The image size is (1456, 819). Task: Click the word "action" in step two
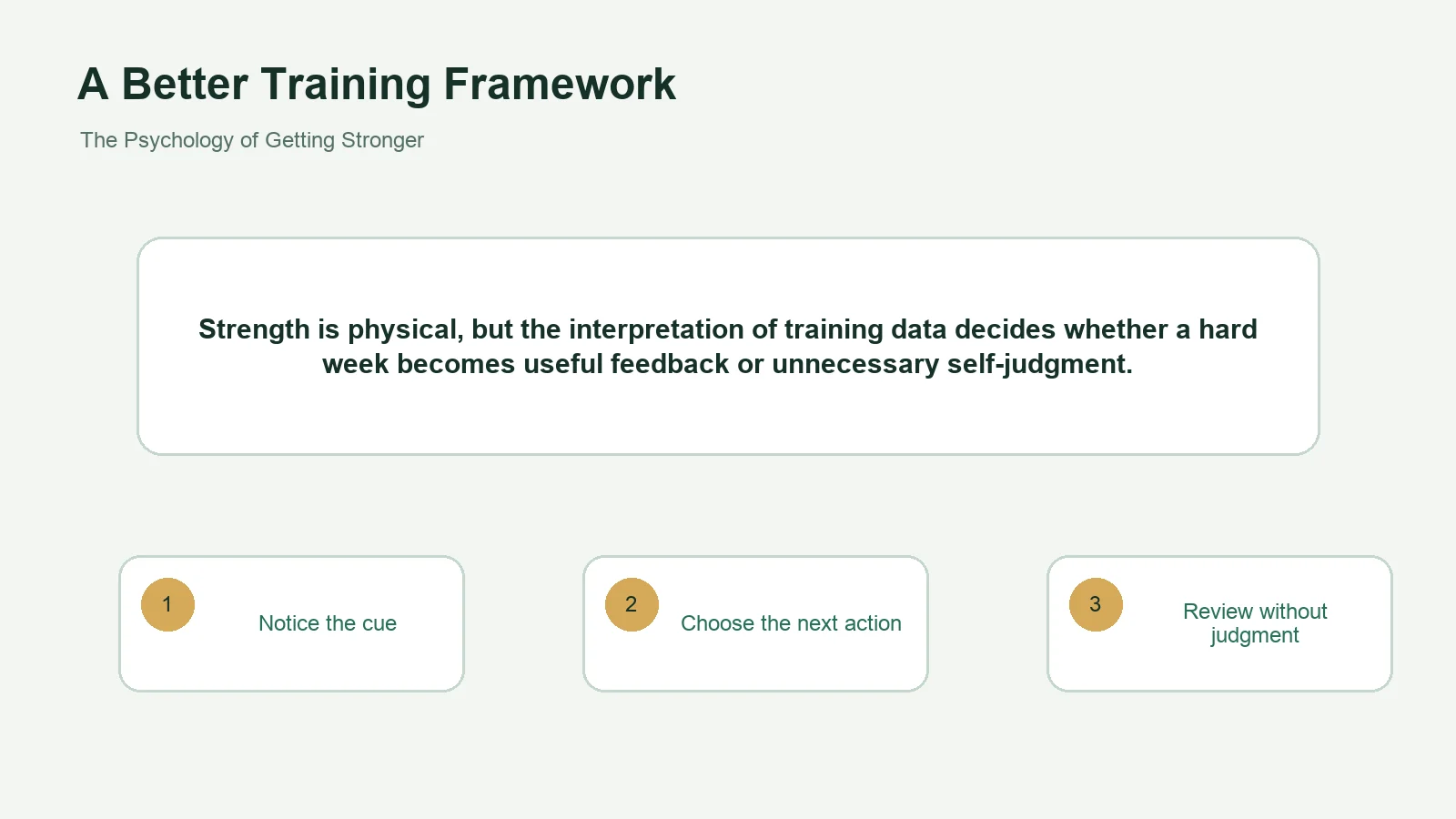873,623
